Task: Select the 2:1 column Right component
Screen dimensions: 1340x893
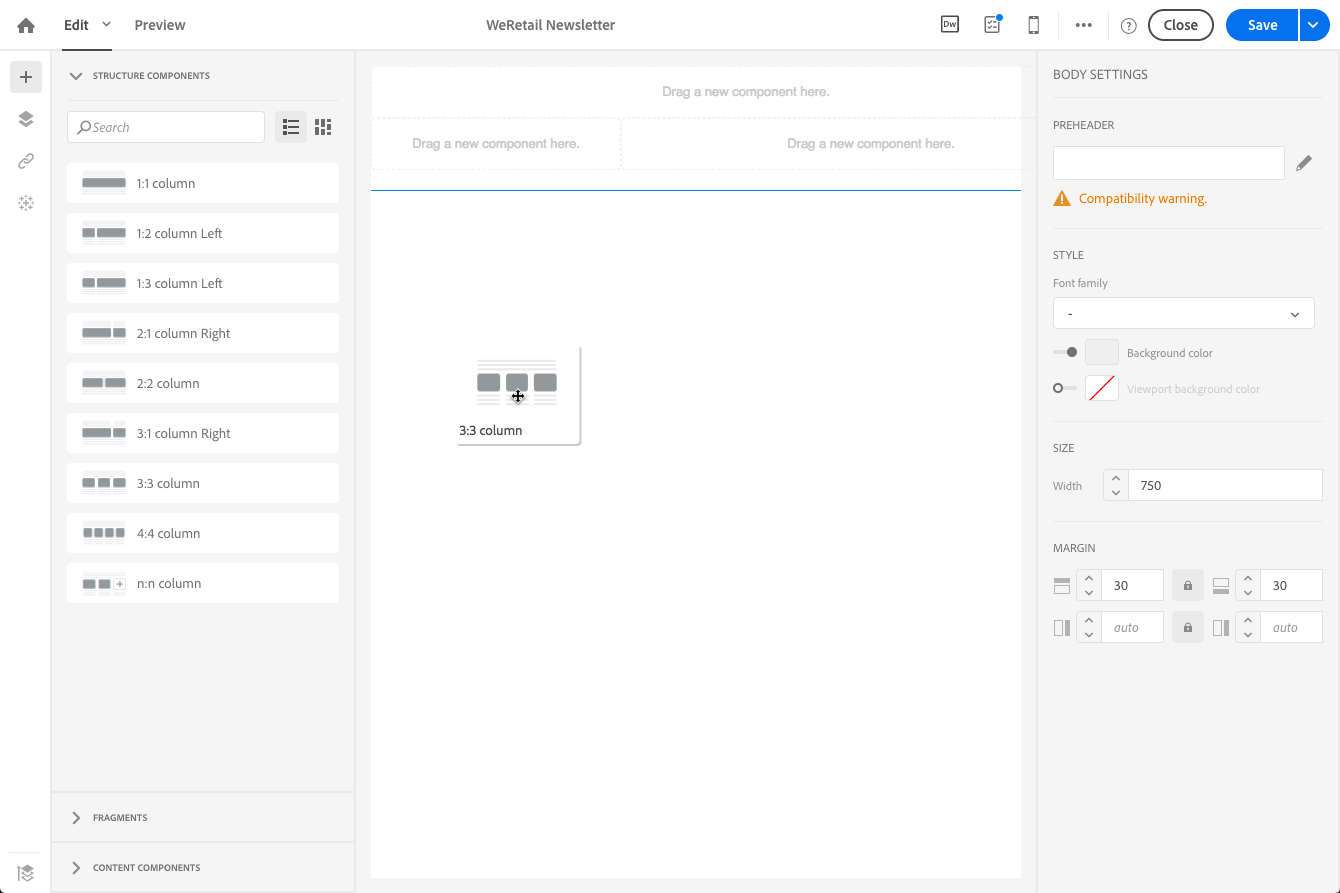Action: [x=203, y=333]
